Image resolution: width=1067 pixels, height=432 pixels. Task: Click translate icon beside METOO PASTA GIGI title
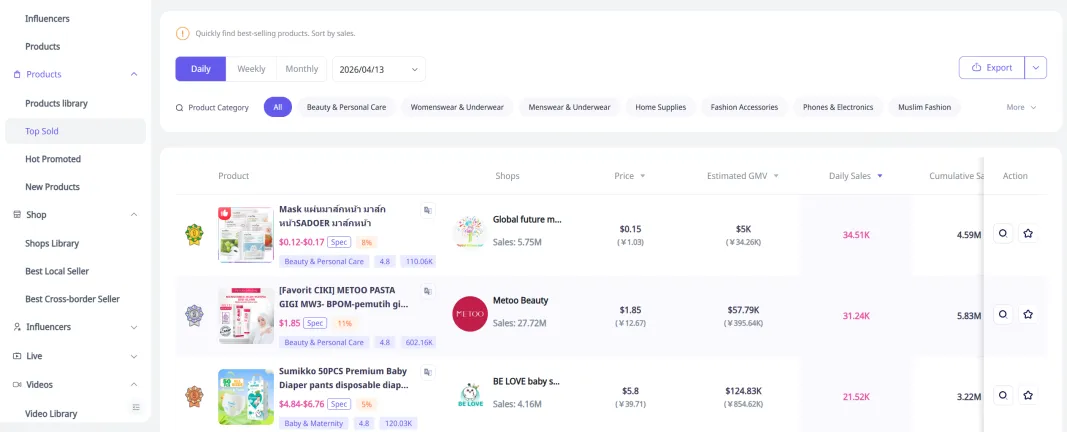(428, 291)
